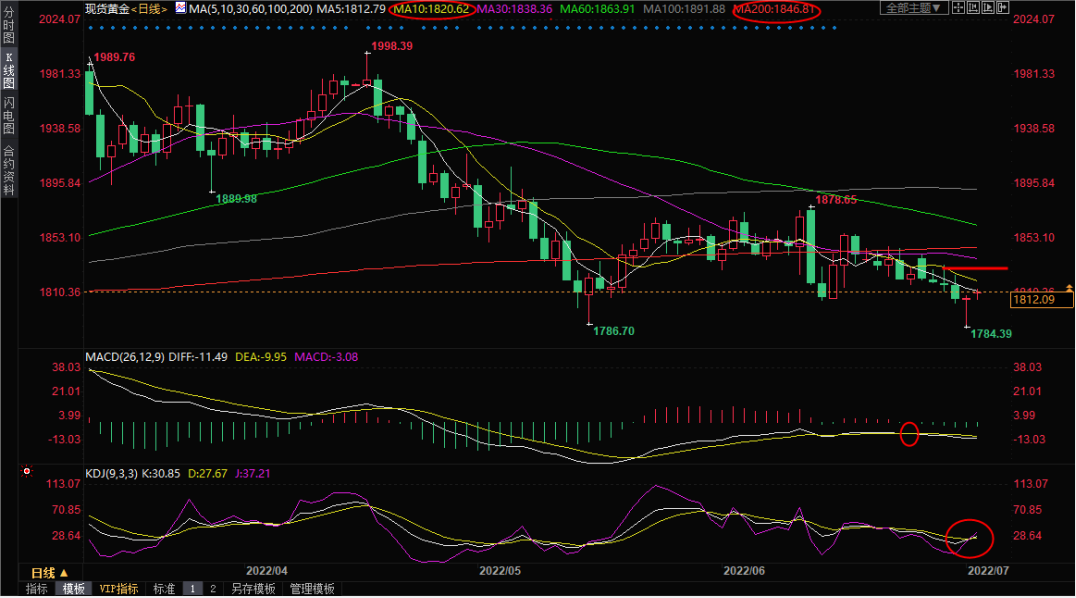Click the MA indicator chart icon
Screen dimensions: 1076x598
(179, 8)
